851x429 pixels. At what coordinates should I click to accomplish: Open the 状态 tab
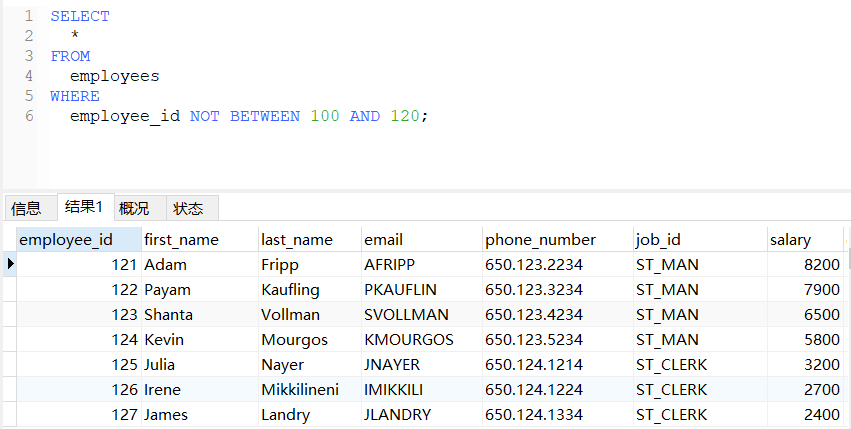188,209
